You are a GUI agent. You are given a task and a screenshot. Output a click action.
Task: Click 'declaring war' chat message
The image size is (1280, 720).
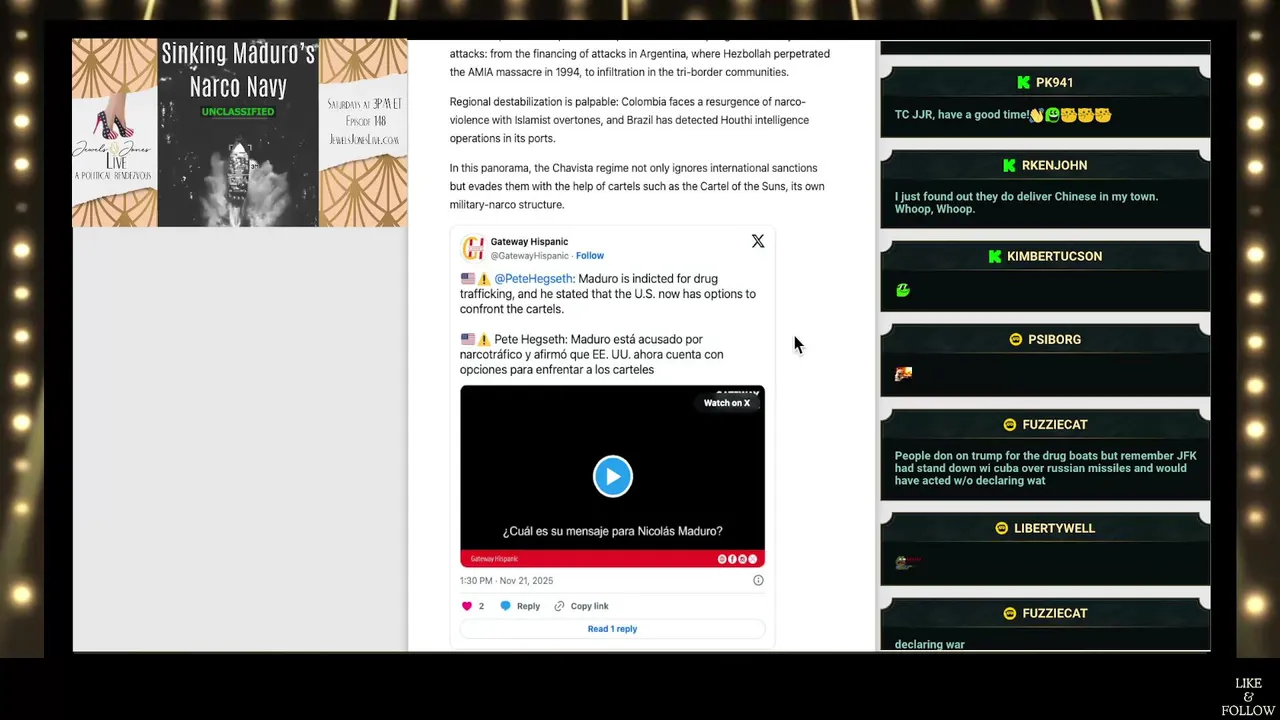(930, 645)
